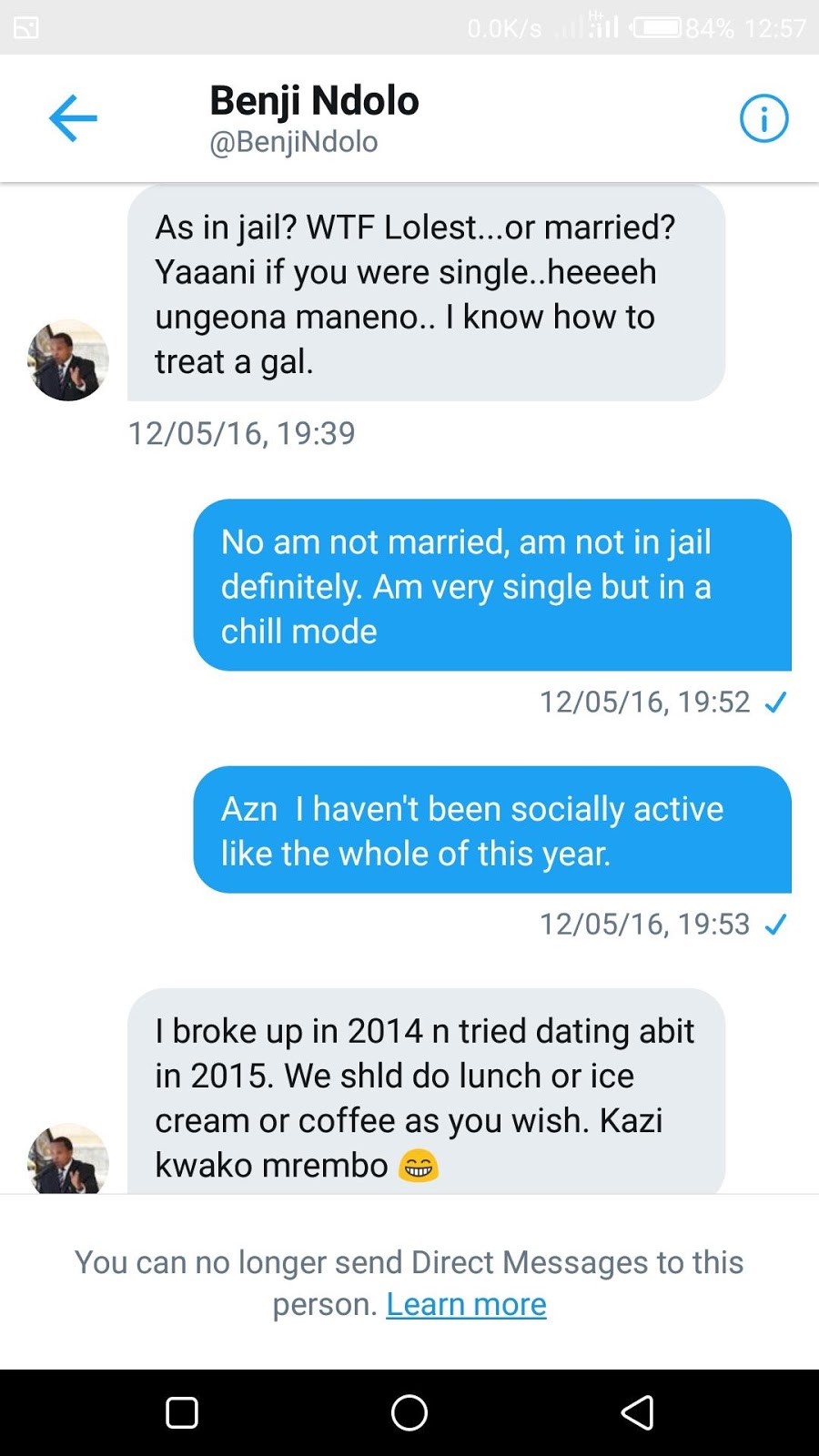Select the 'As in jail? WTF' message bubble
Screen dimensions: 819x1456
click(x=426, y=293)
